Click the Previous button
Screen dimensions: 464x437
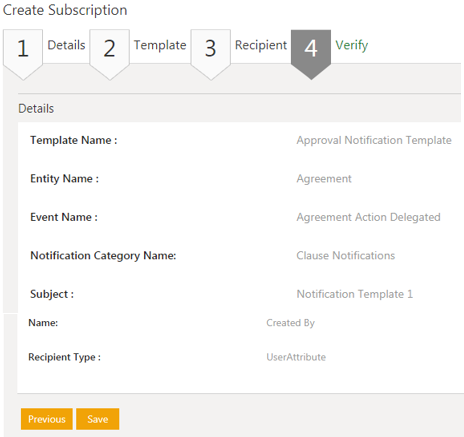47,419
